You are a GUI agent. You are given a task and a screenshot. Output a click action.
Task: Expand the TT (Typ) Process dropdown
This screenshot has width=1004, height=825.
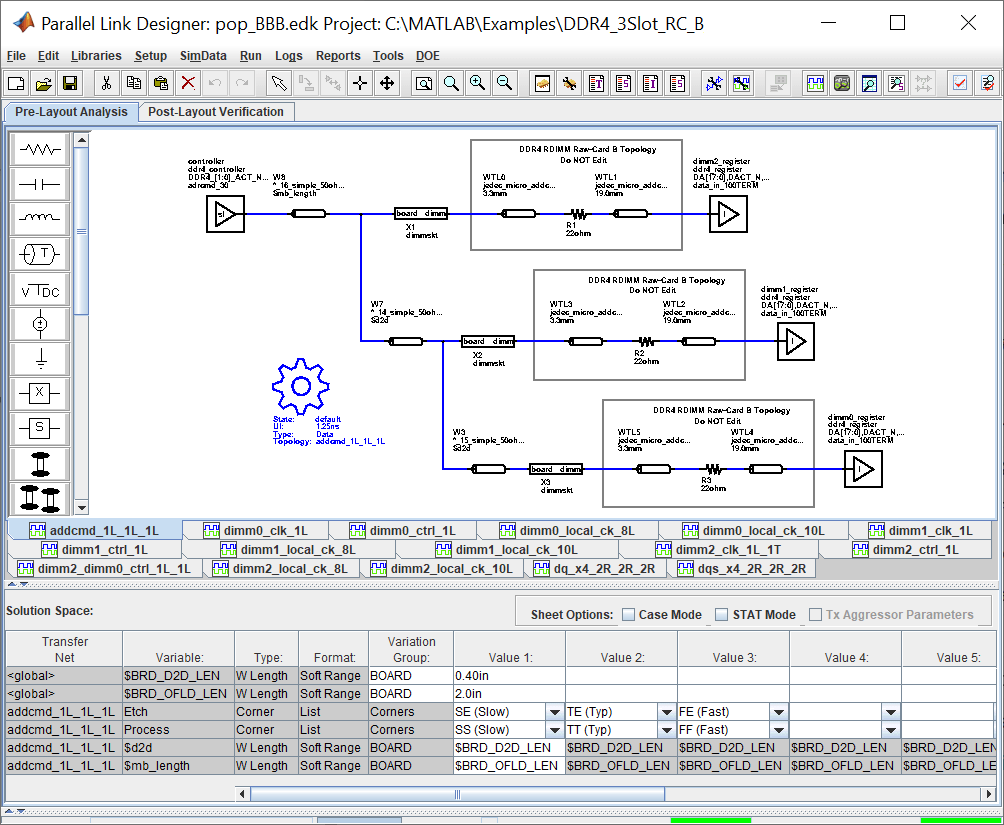coord(666,730)
